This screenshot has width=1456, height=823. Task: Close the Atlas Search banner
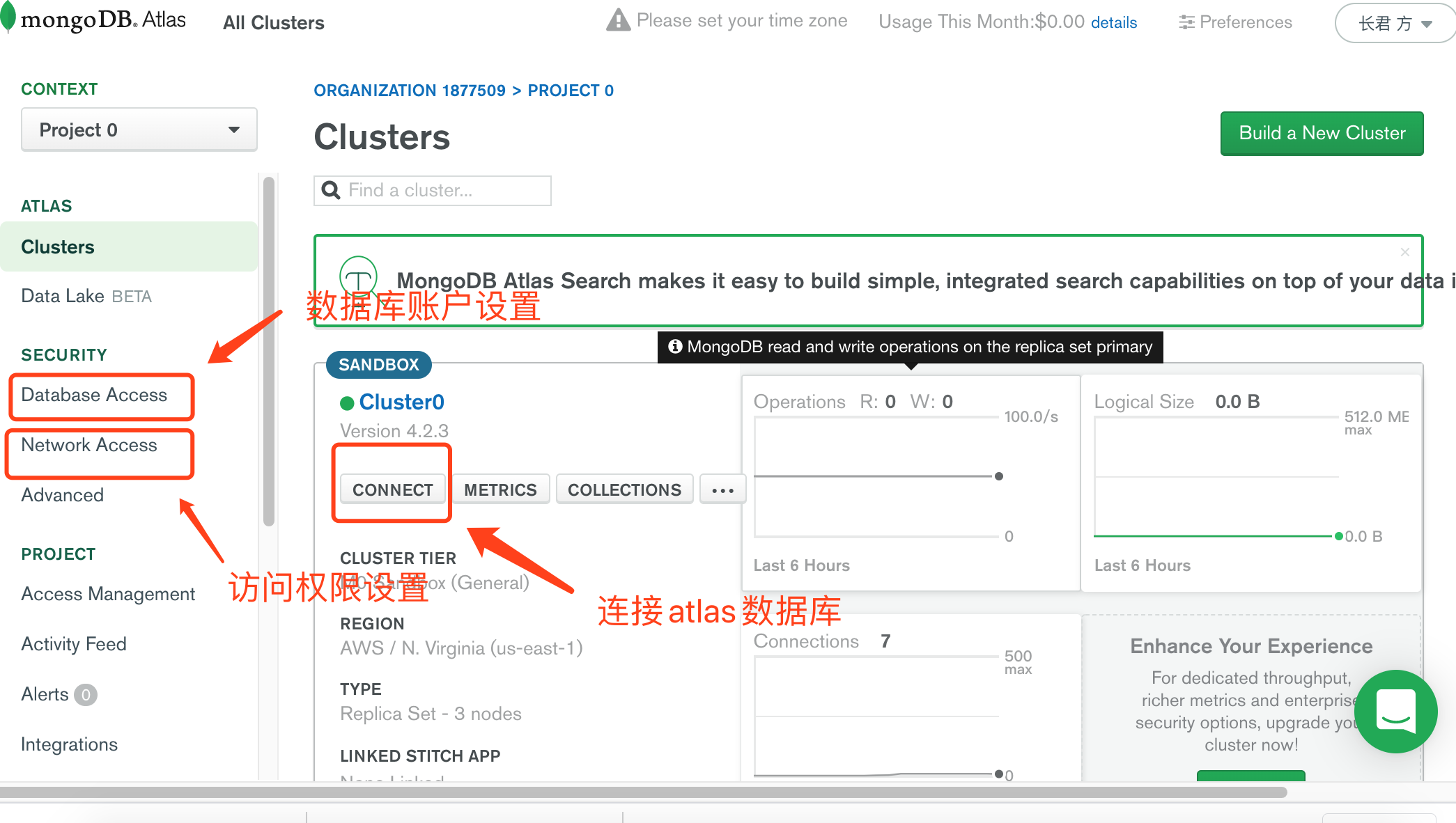1405,252
